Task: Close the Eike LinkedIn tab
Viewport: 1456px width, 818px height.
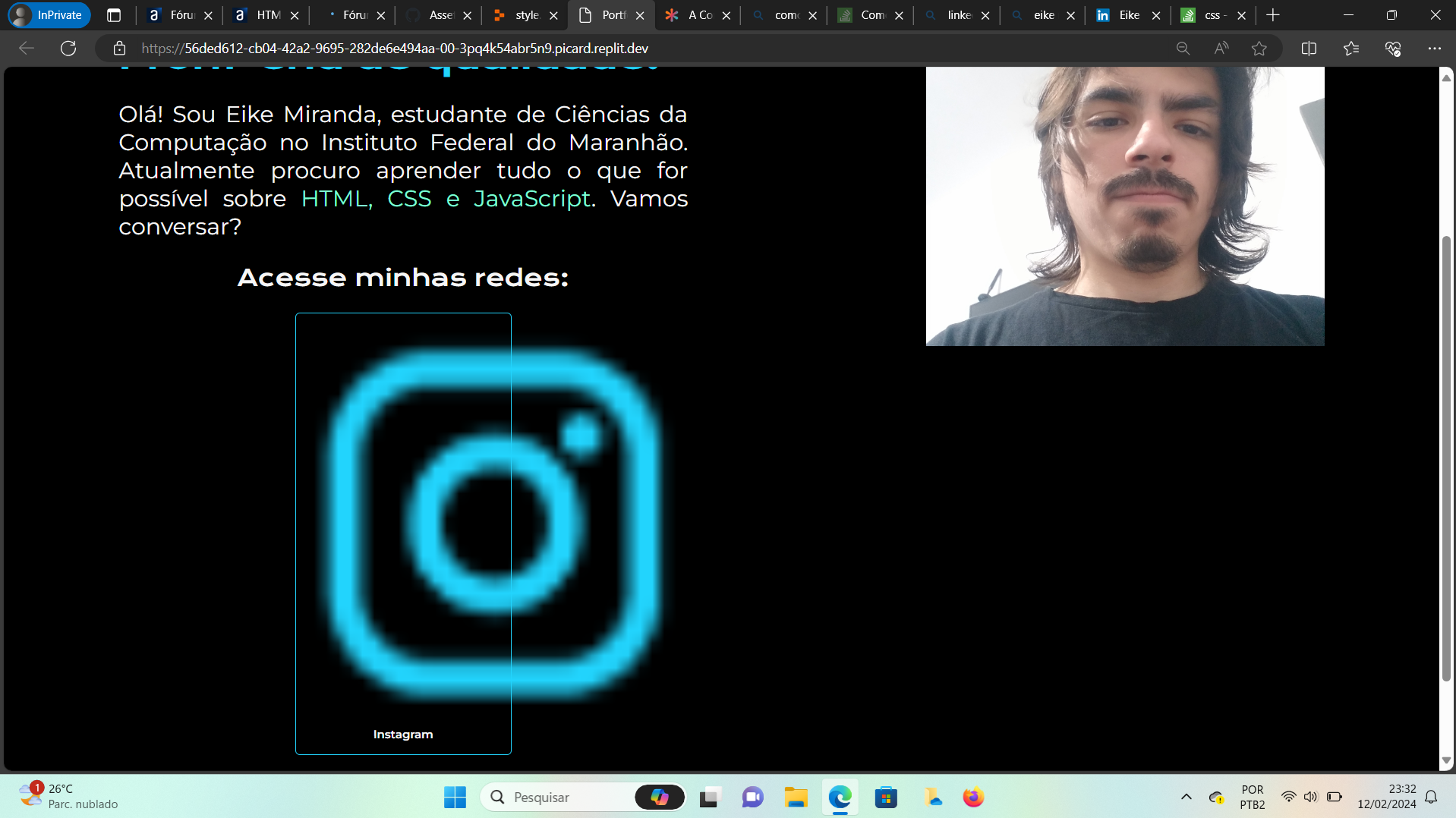Action: coord(1156,15)
